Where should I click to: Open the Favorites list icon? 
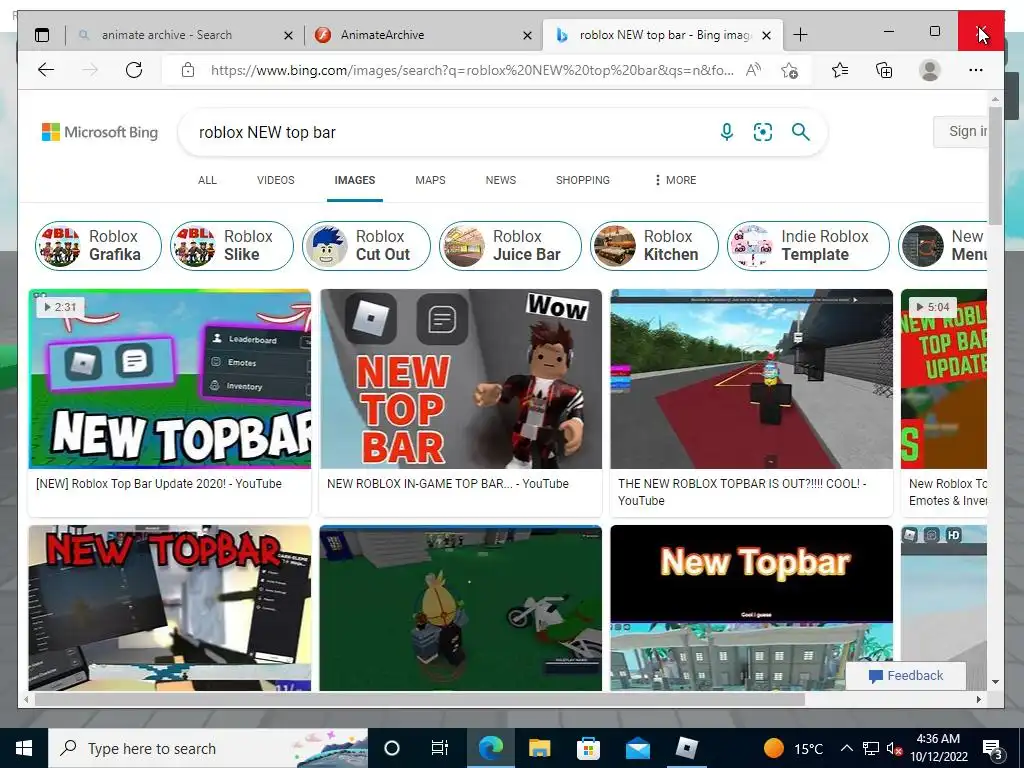[840, 70]
